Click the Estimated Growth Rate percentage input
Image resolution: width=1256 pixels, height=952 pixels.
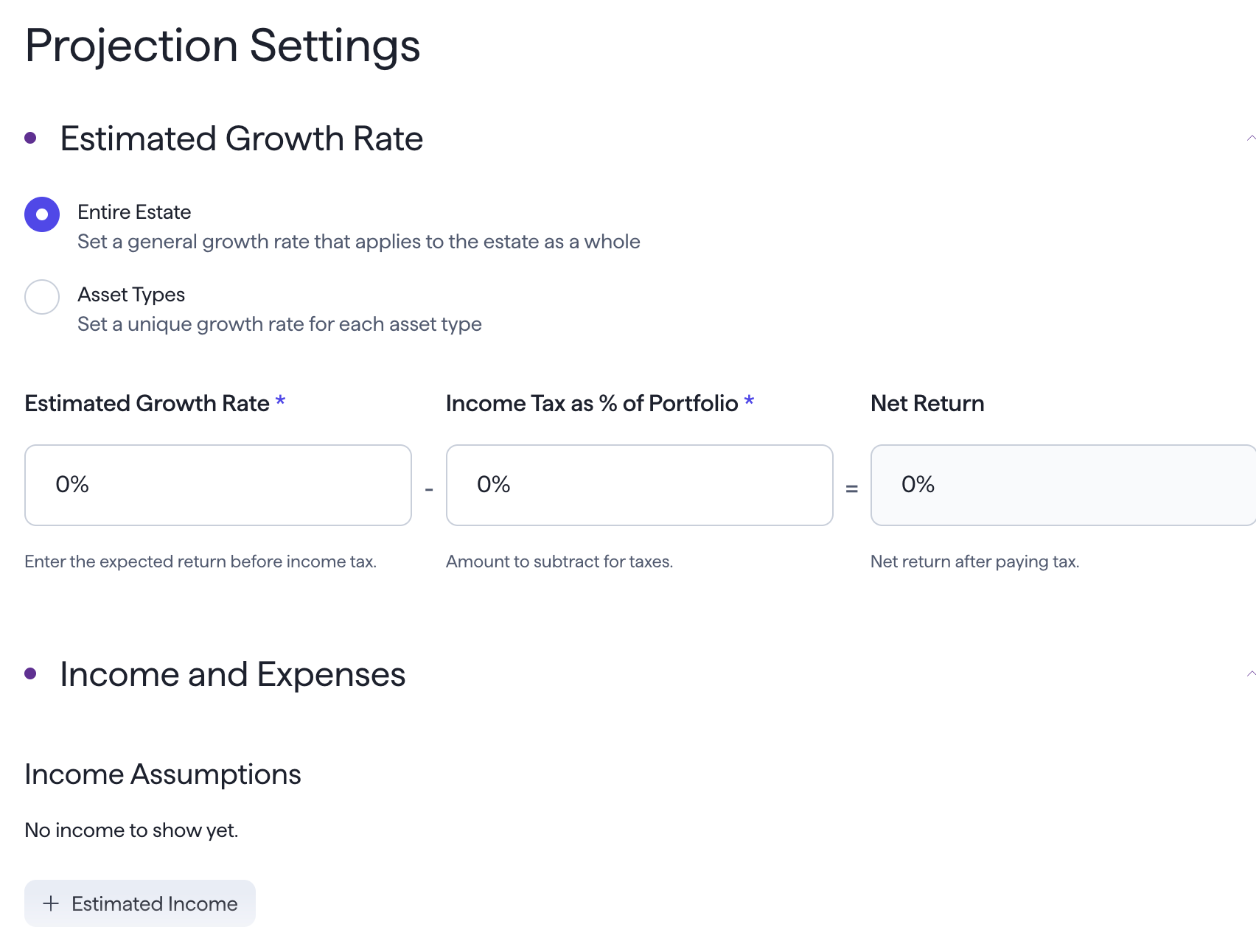click(x=217, y=485)
